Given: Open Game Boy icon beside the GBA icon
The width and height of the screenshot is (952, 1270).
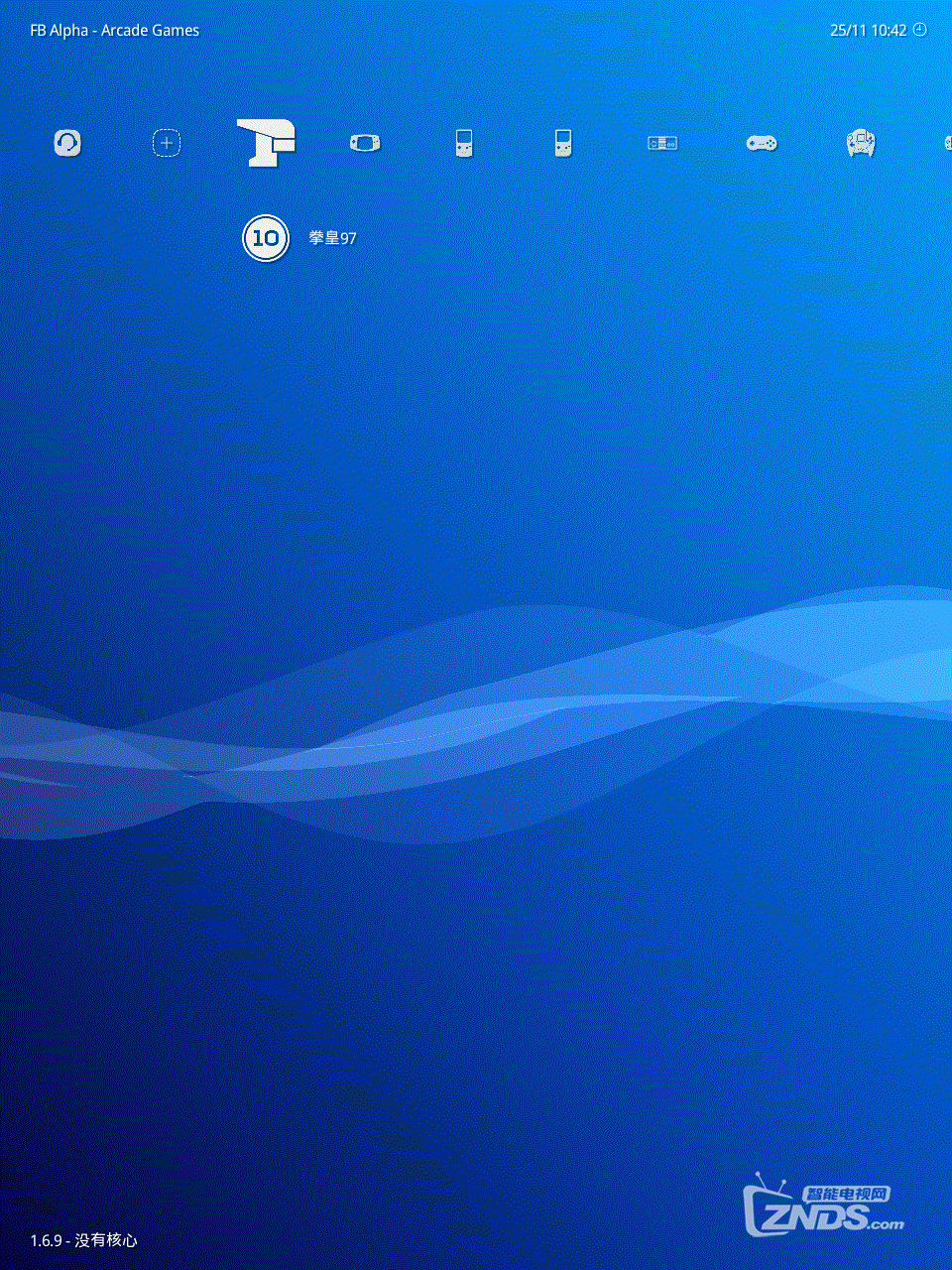Looking at the screenshot, I should click(x=464, y=143).
